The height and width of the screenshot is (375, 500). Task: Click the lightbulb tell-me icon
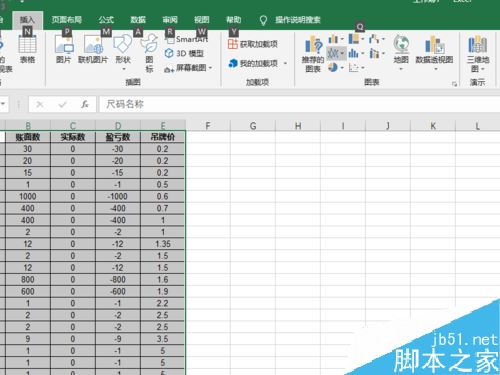(x=263, y=20)
